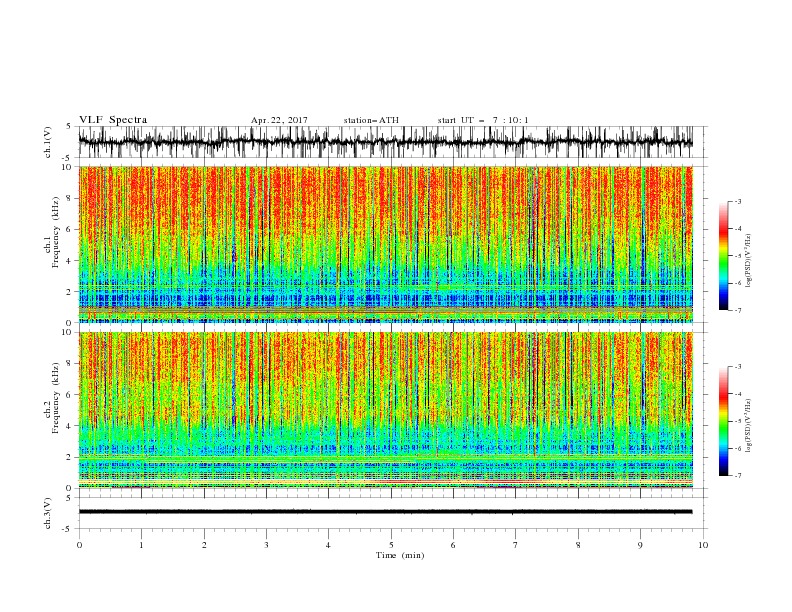Click the "-7" tick on ch.2 colorbar
792x612 pixels.
pyautogui.click(x=737, y=475)
